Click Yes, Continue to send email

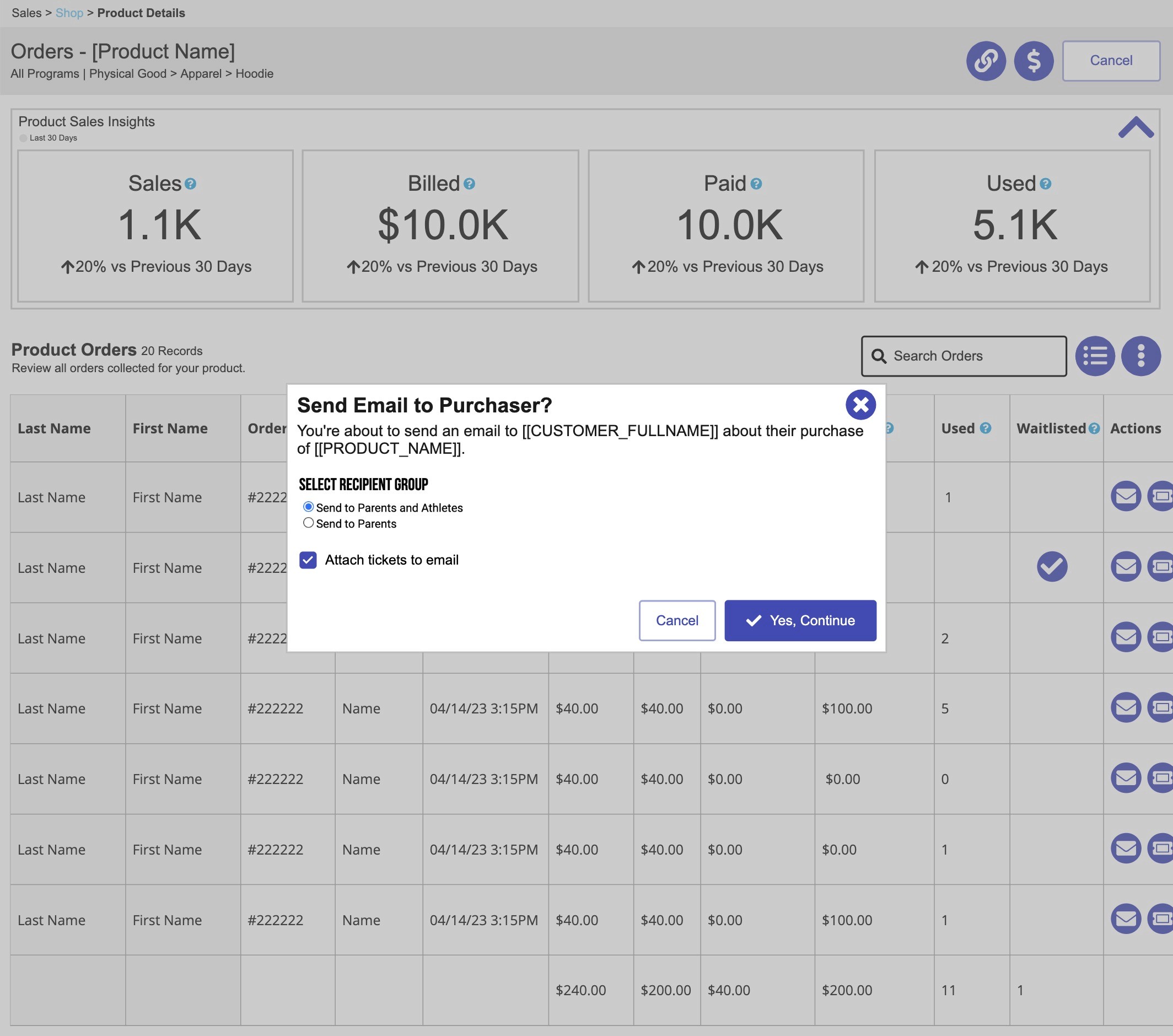click(799, 620)
